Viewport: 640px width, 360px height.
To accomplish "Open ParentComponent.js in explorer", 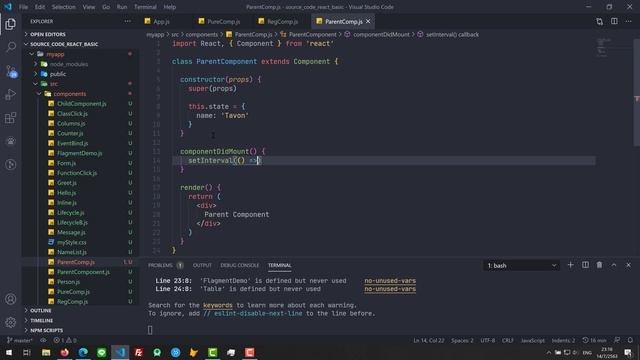I will point(83,272).
